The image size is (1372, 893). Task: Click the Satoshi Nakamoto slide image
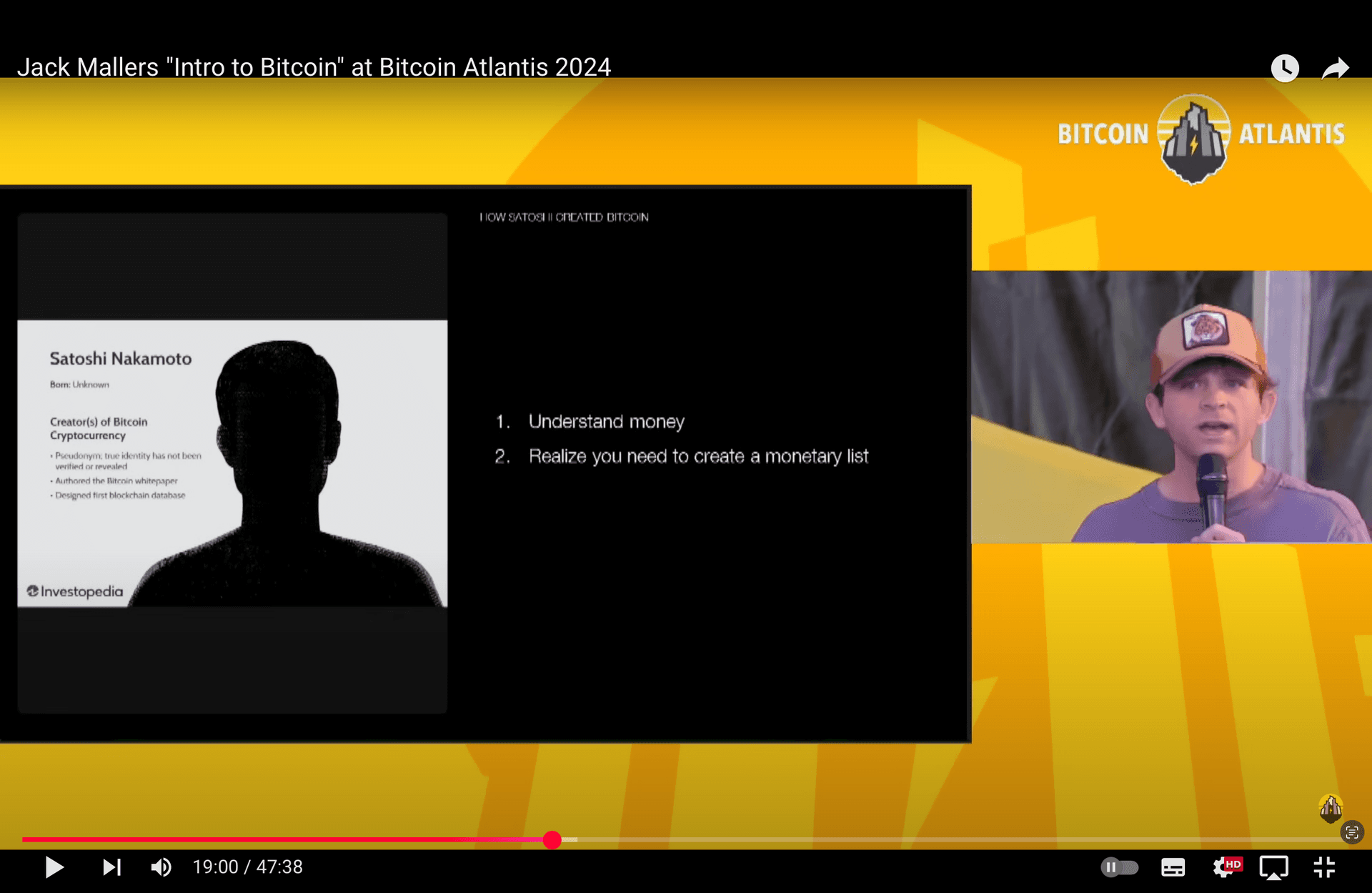click(232, 463)
